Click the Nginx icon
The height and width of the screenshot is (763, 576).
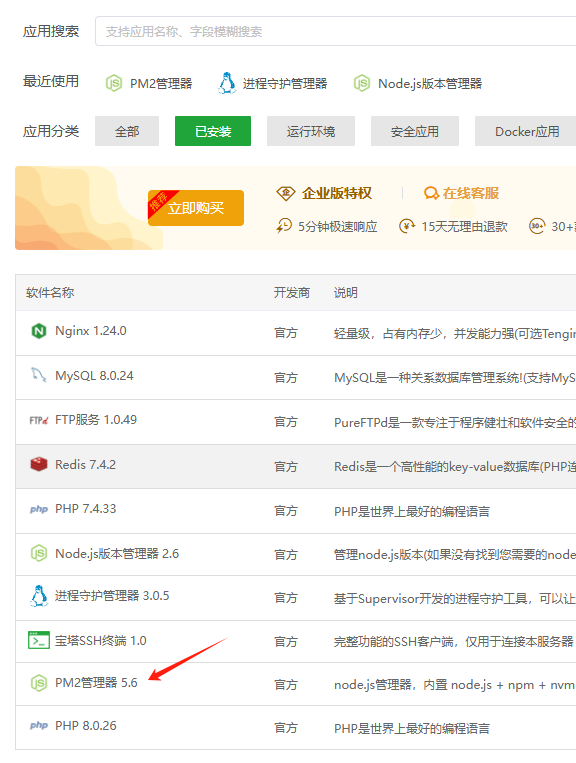[39, 331]
